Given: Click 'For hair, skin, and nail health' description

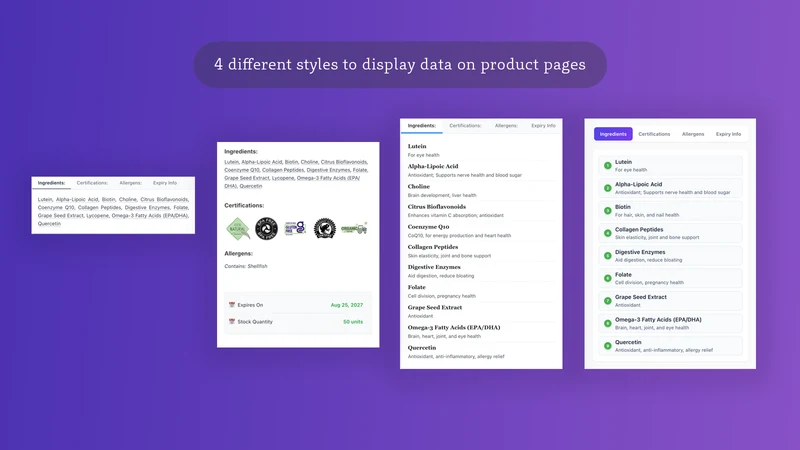Looking at the screenshot, I should 646,215.
